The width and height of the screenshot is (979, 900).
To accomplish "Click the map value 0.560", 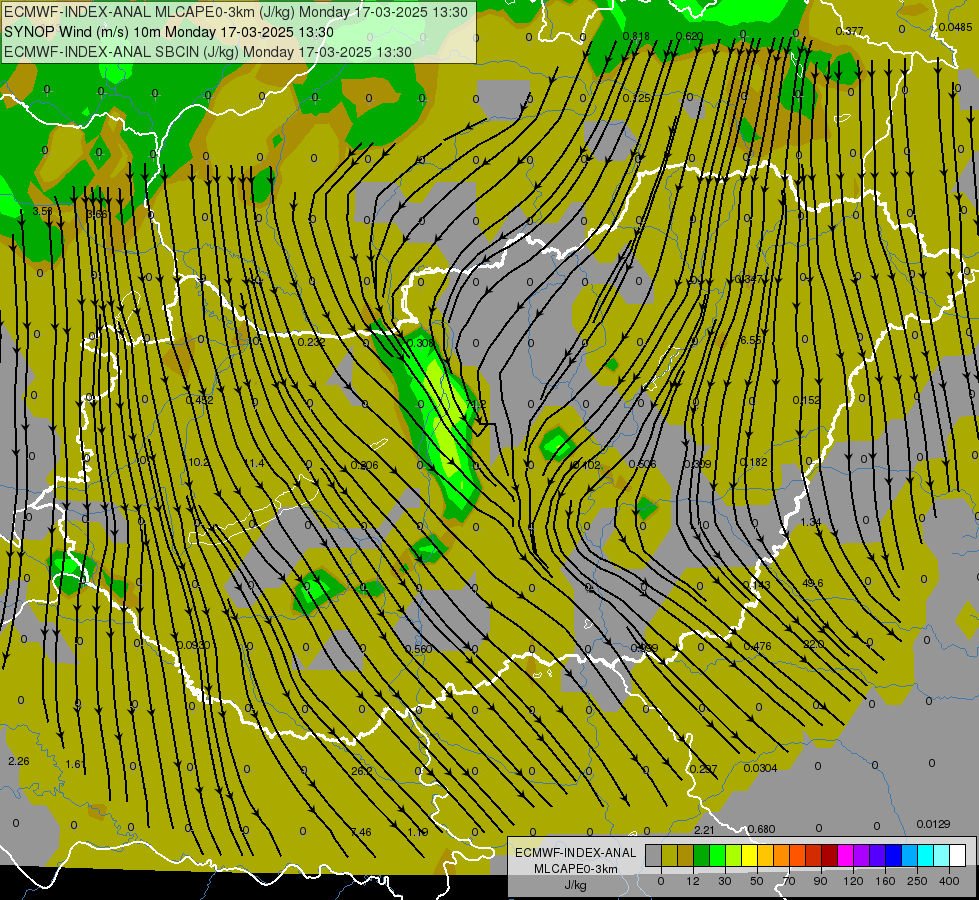I will click(x=418, y=649).
